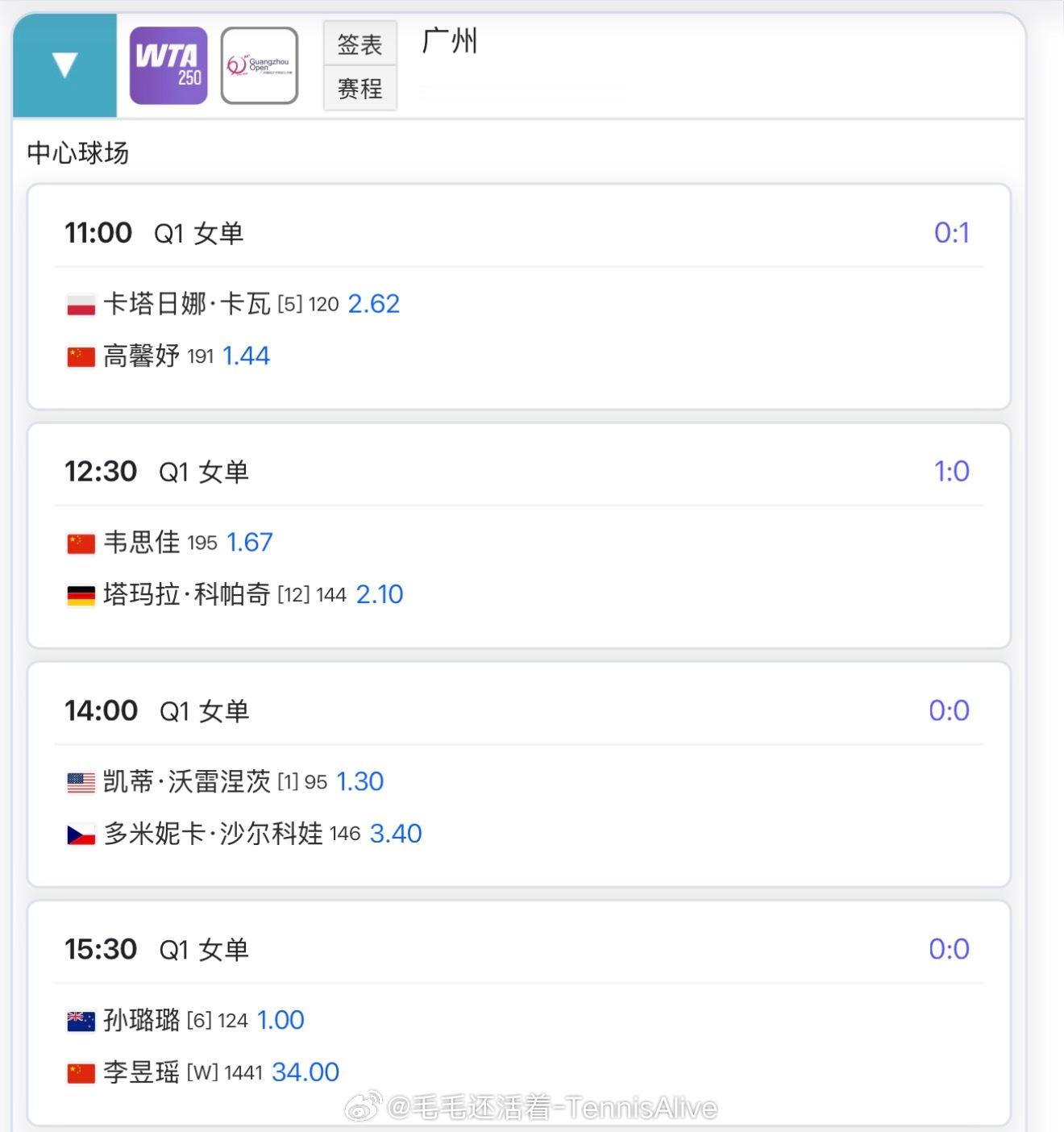
Task: Open player 李昱瑶 profile link
Action: click(x=142, y=1072)
